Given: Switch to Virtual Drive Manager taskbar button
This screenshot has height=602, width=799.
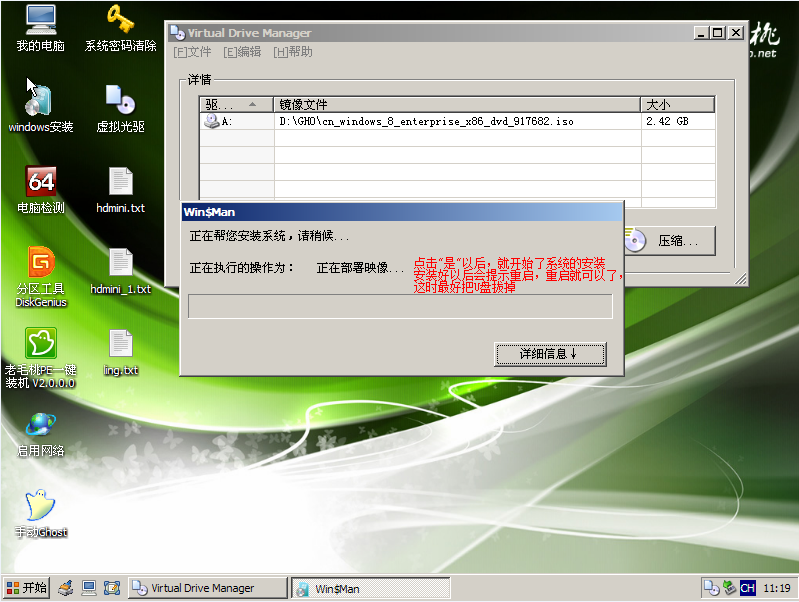Looking at the screenshot, I should click(x=207, y=588).
